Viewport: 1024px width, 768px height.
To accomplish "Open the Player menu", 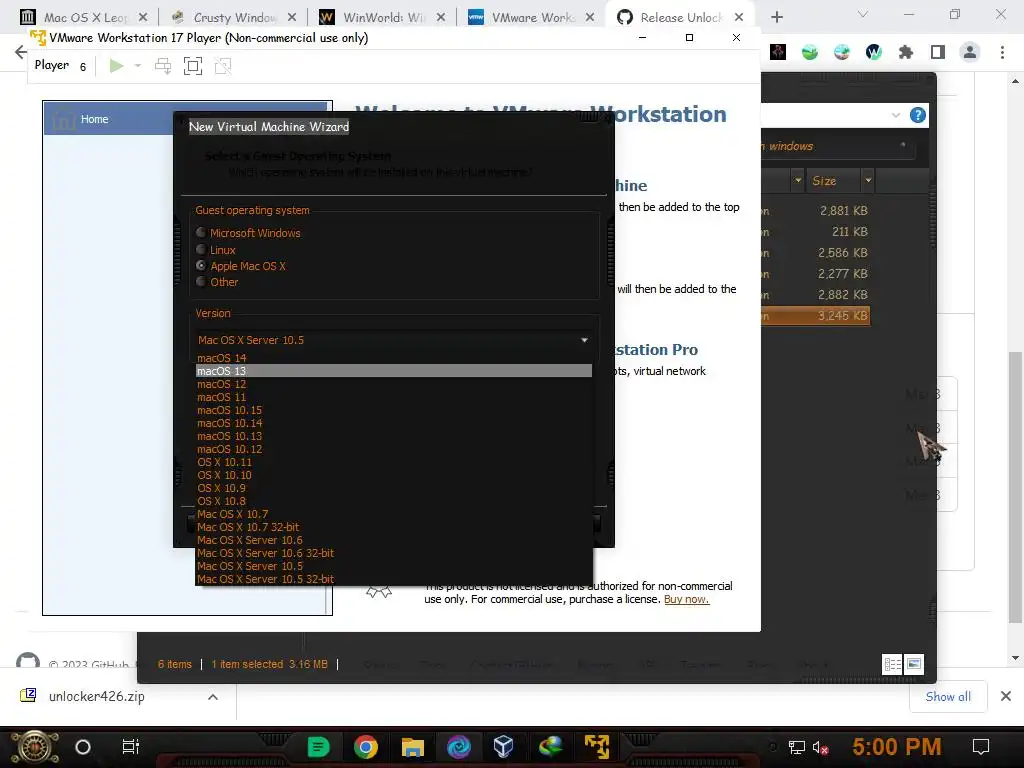I will pos(52,65).
